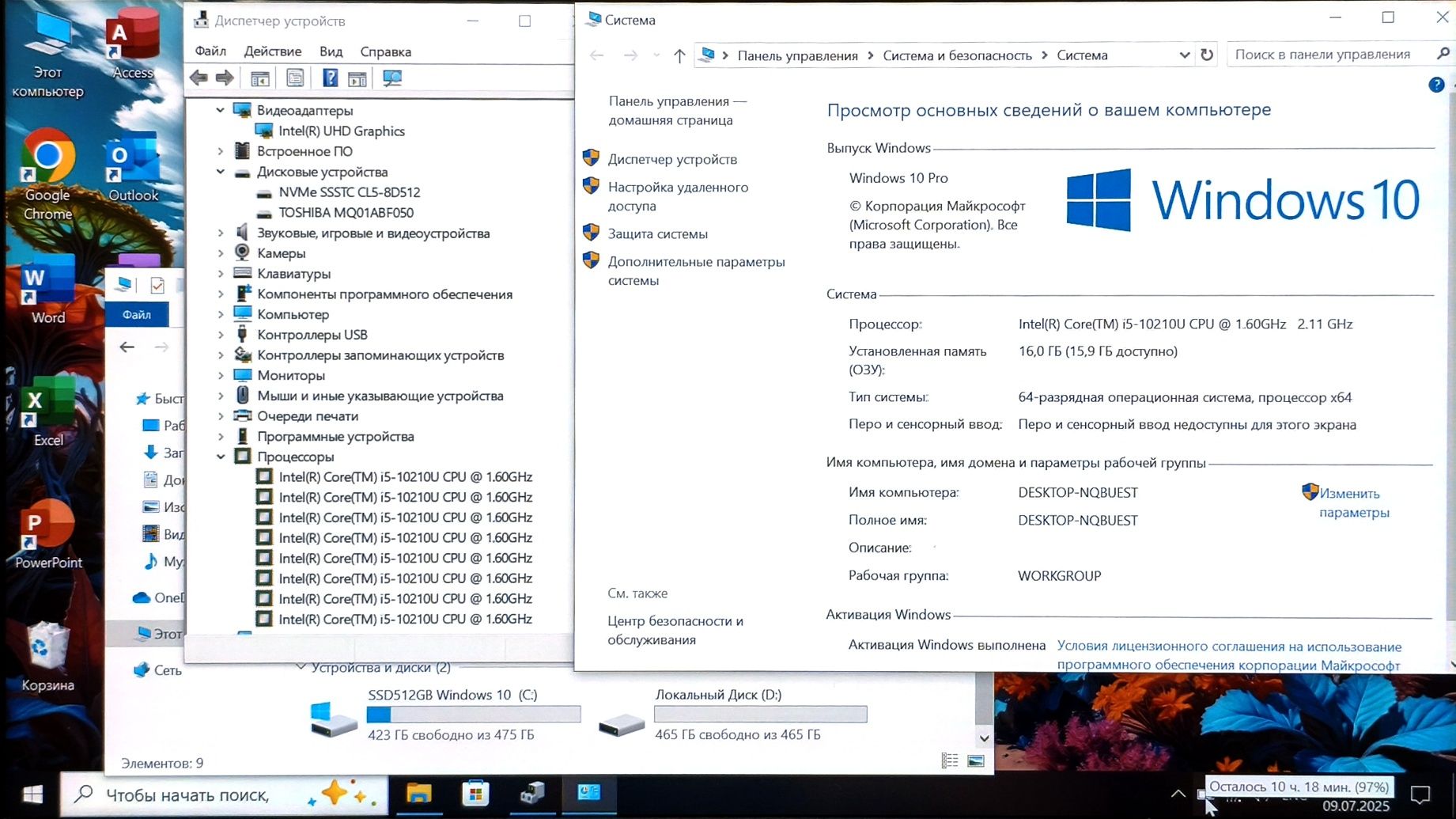1456x819 pixels.
Task: Open the license agreement terms link
Action: (x=1229, y=655)
